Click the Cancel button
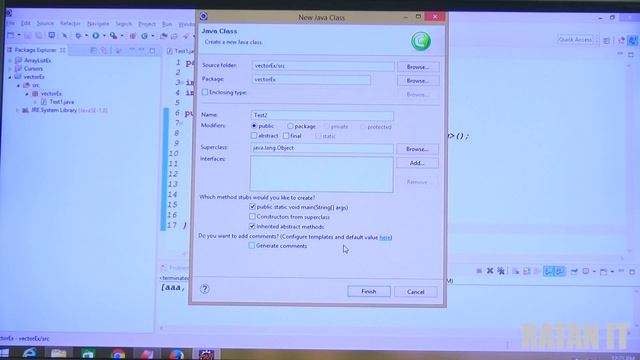The width and height of the screenshot is (640, 360). pos(416,292)
